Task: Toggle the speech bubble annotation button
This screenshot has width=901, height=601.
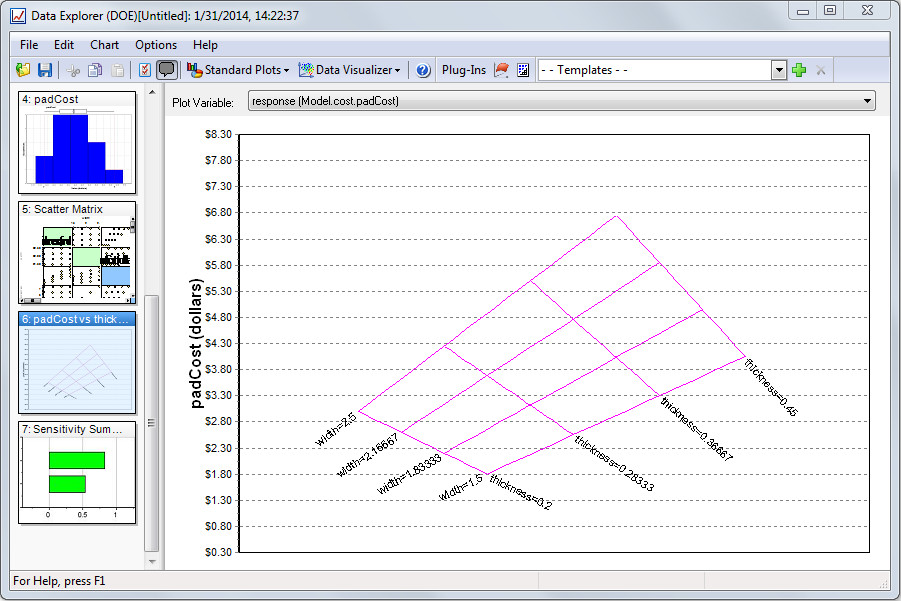Action: pos(167,70)
